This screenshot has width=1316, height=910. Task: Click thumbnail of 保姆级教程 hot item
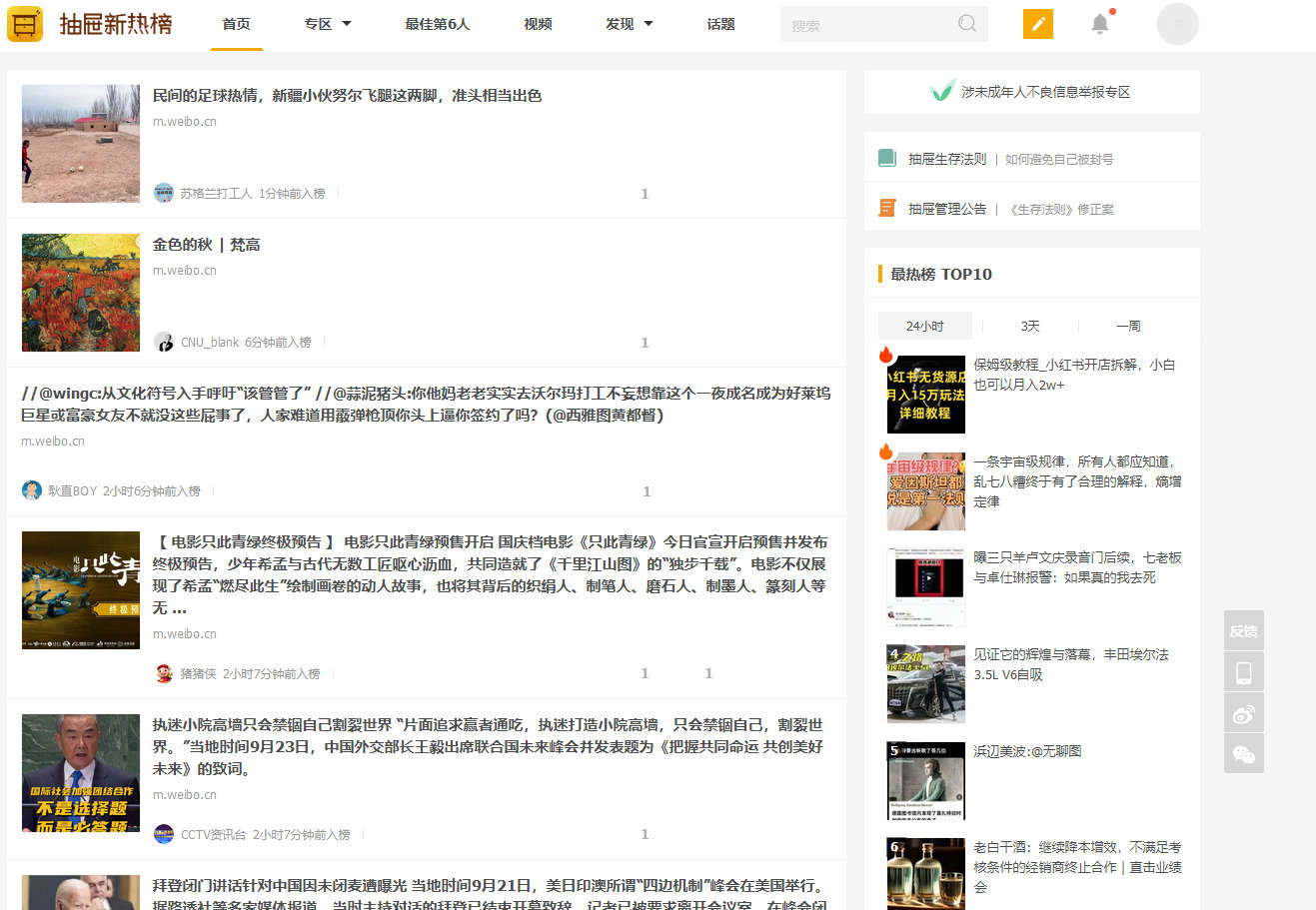926,395
